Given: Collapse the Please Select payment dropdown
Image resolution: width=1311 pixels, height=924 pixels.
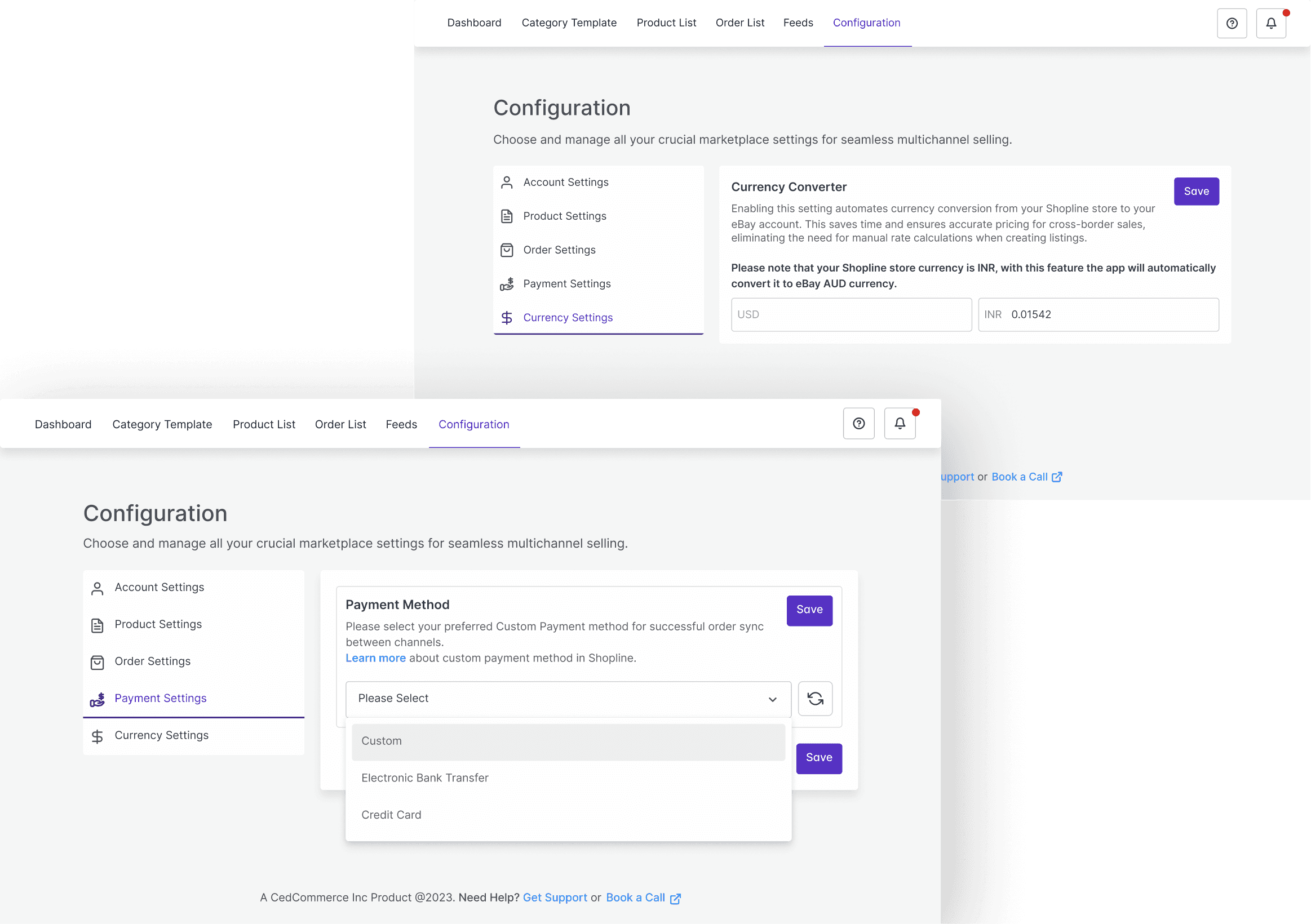Looking at the screenshot, I should click(x=772, y=699).
